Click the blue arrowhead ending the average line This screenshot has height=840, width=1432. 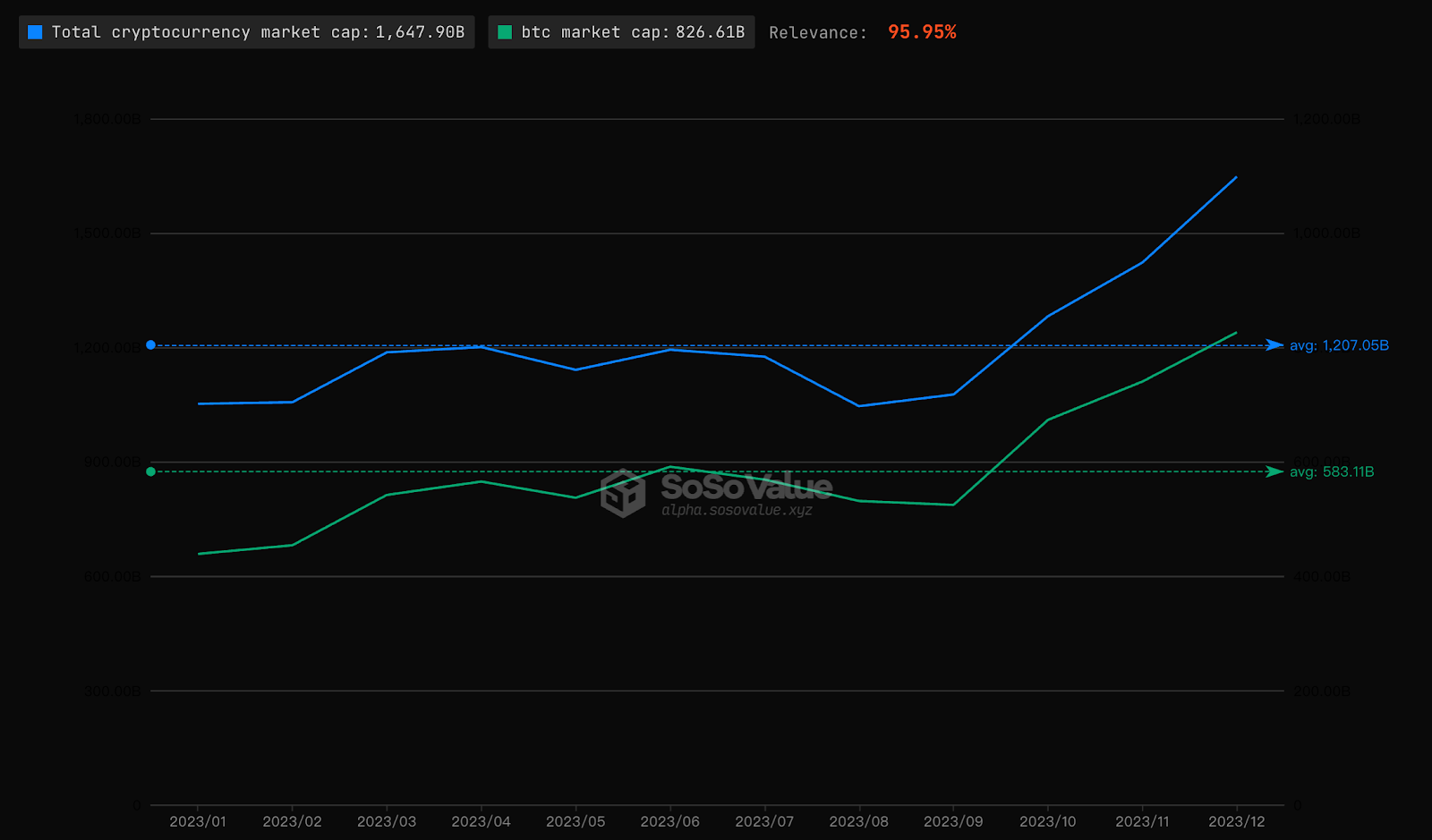click(1274, 345)
